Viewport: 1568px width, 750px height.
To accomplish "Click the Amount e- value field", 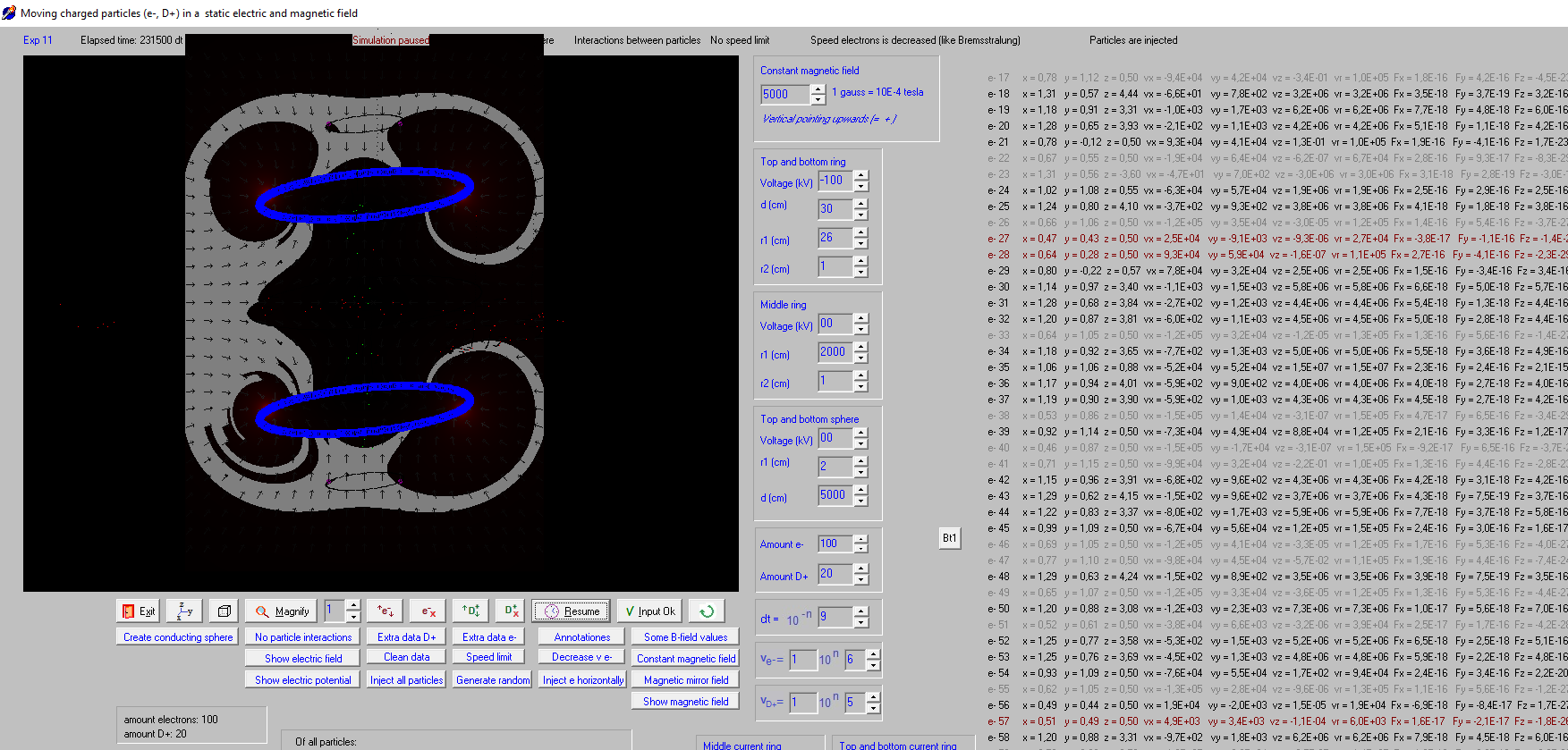I will (x=835, y=544).
